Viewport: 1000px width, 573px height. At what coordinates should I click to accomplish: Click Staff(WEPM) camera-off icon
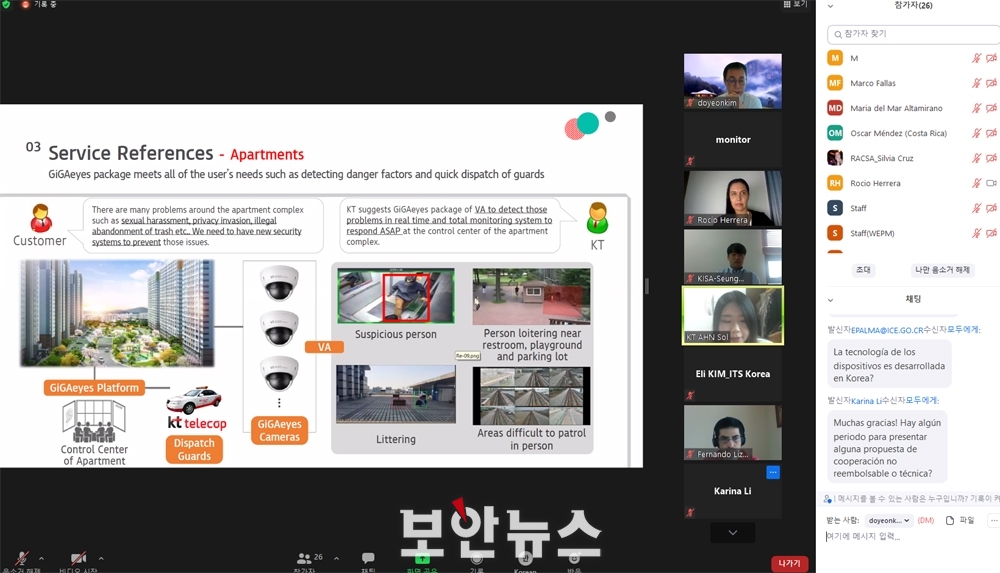[991, 233]
